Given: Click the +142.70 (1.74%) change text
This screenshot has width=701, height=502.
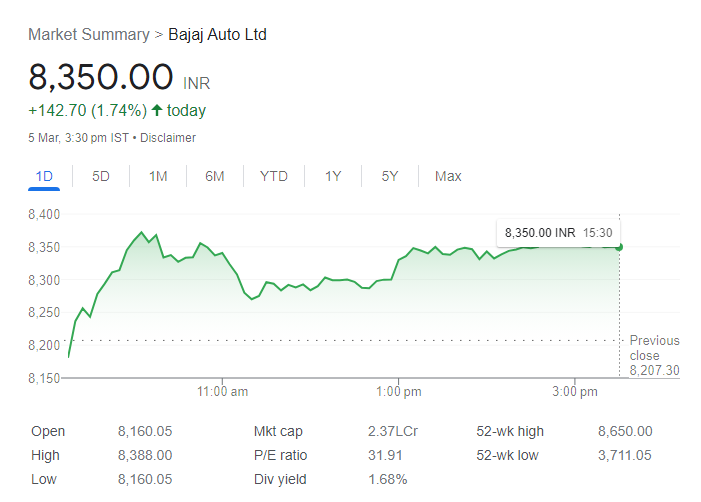Looking at the screenshot, I should [x=88, y=110].
